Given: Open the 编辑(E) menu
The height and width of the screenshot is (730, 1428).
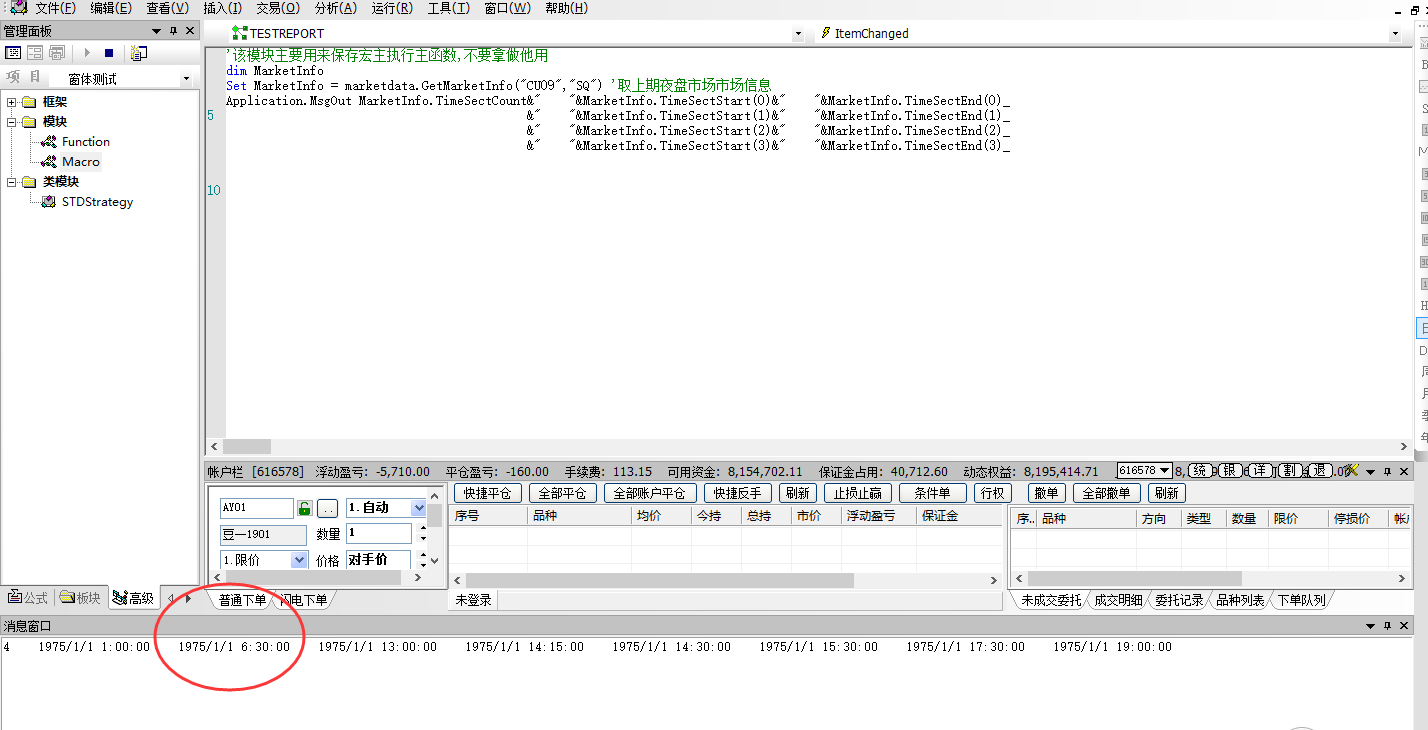Looking at the screenshot, I should click(x=111, y=8).
